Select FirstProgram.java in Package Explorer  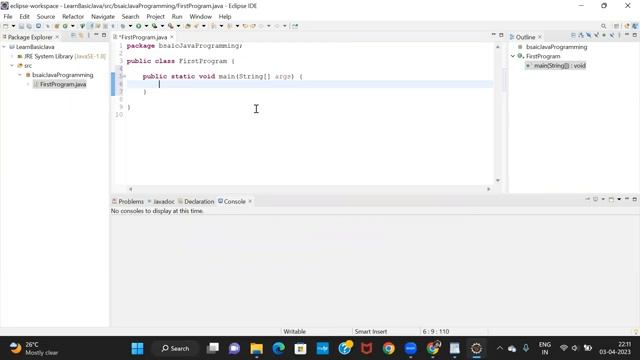tap(60, 84)
